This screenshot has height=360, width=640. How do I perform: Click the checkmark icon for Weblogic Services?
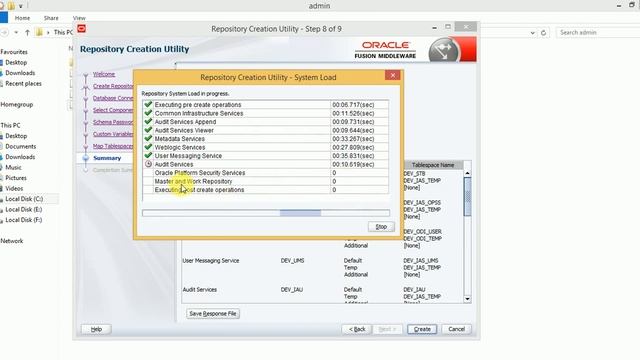(148, 147)
